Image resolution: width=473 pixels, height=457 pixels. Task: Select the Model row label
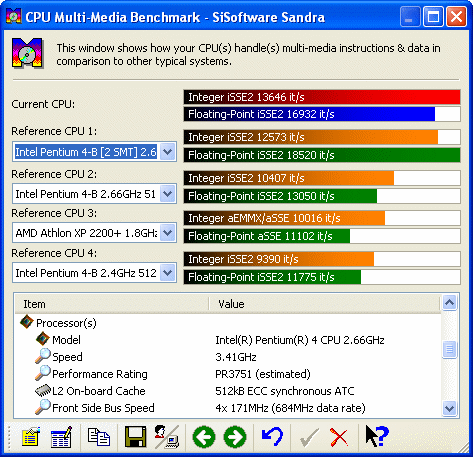coord(66,340)
